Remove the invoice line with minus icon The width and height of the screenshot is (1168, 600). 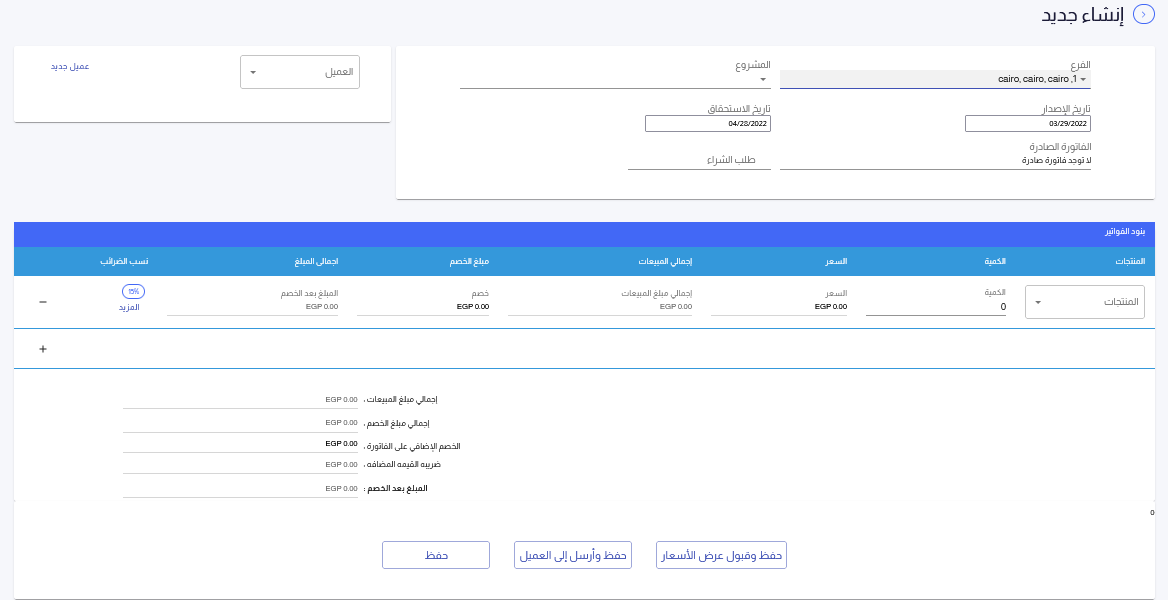tap(42, 302)
